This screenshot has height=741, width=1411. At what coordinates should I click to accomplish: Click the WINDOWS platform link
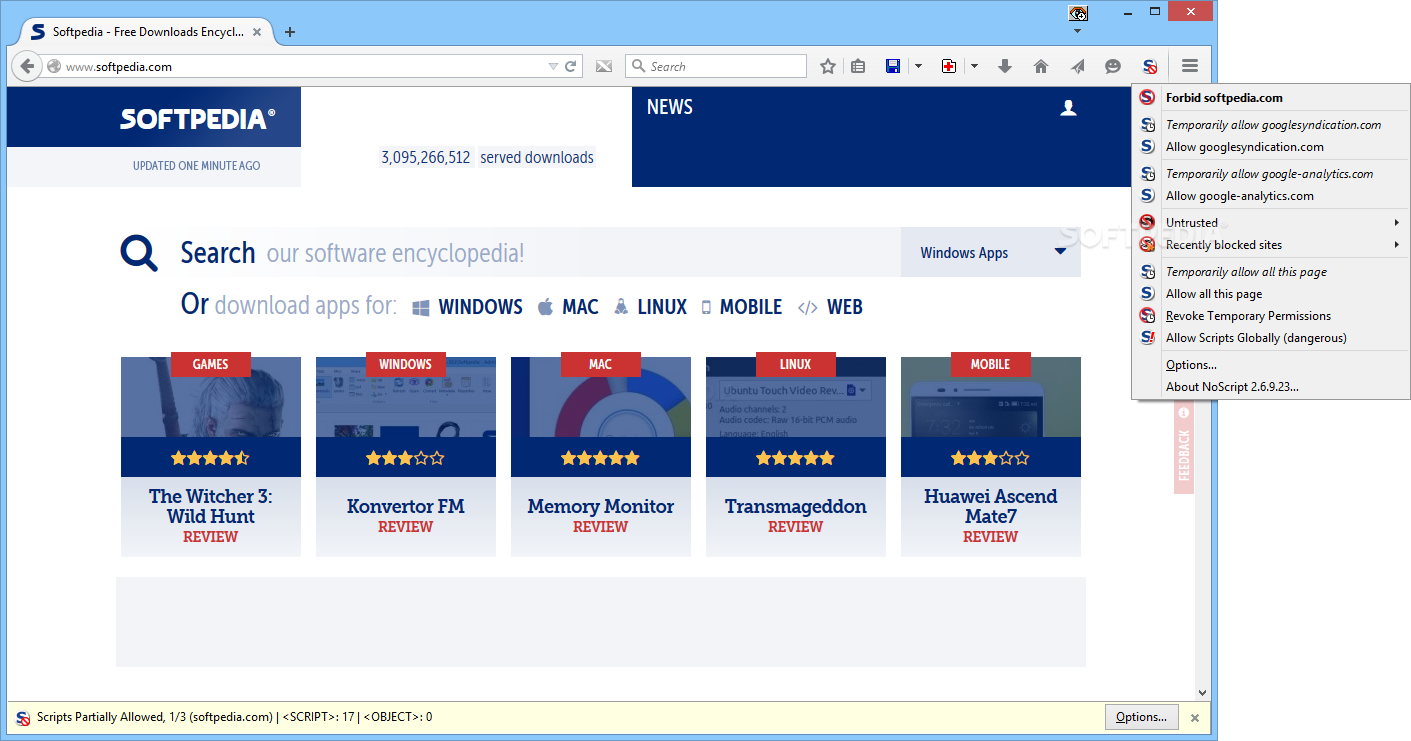467,307
